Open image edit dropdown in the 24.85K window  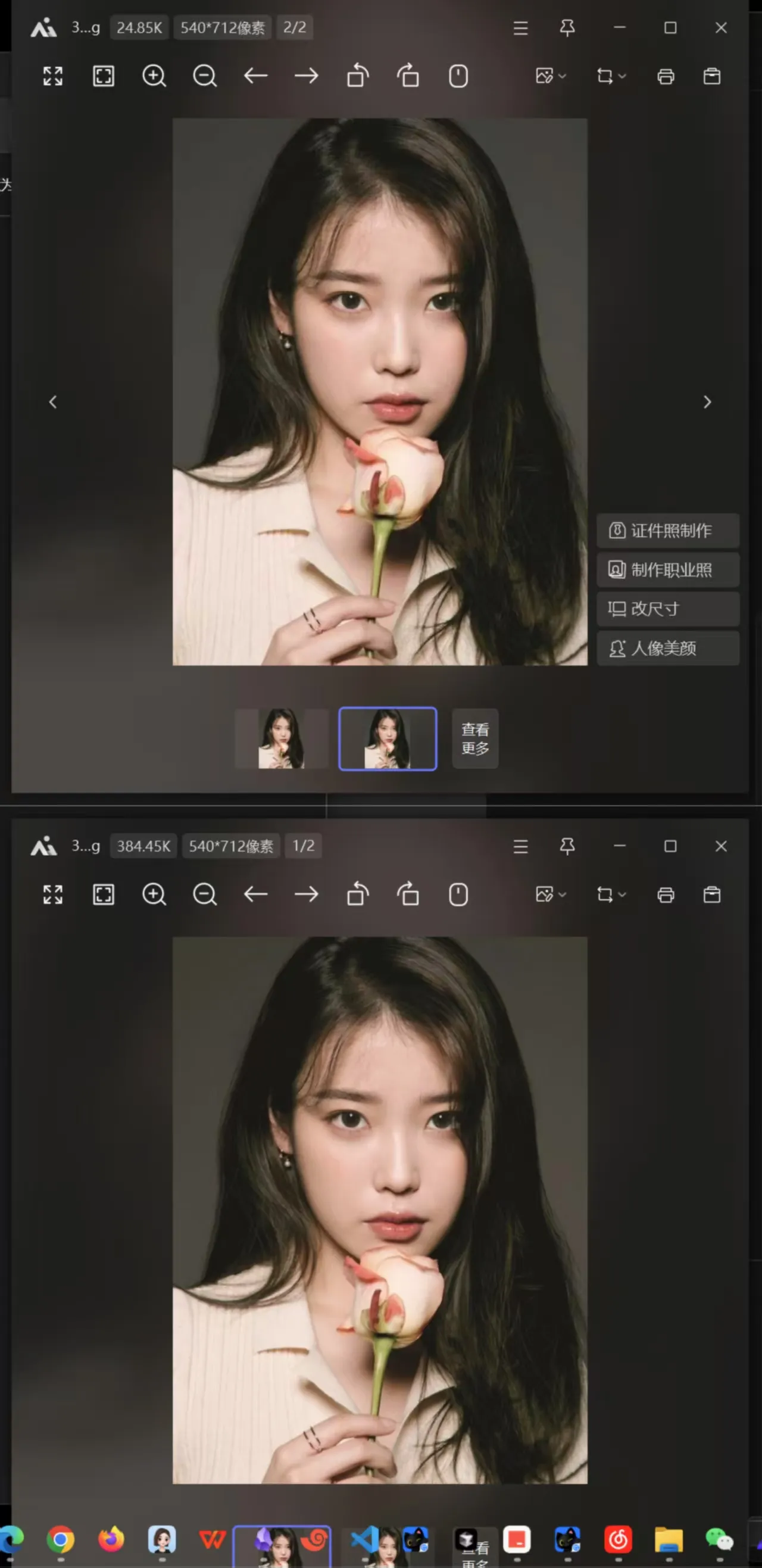point(551,76)
